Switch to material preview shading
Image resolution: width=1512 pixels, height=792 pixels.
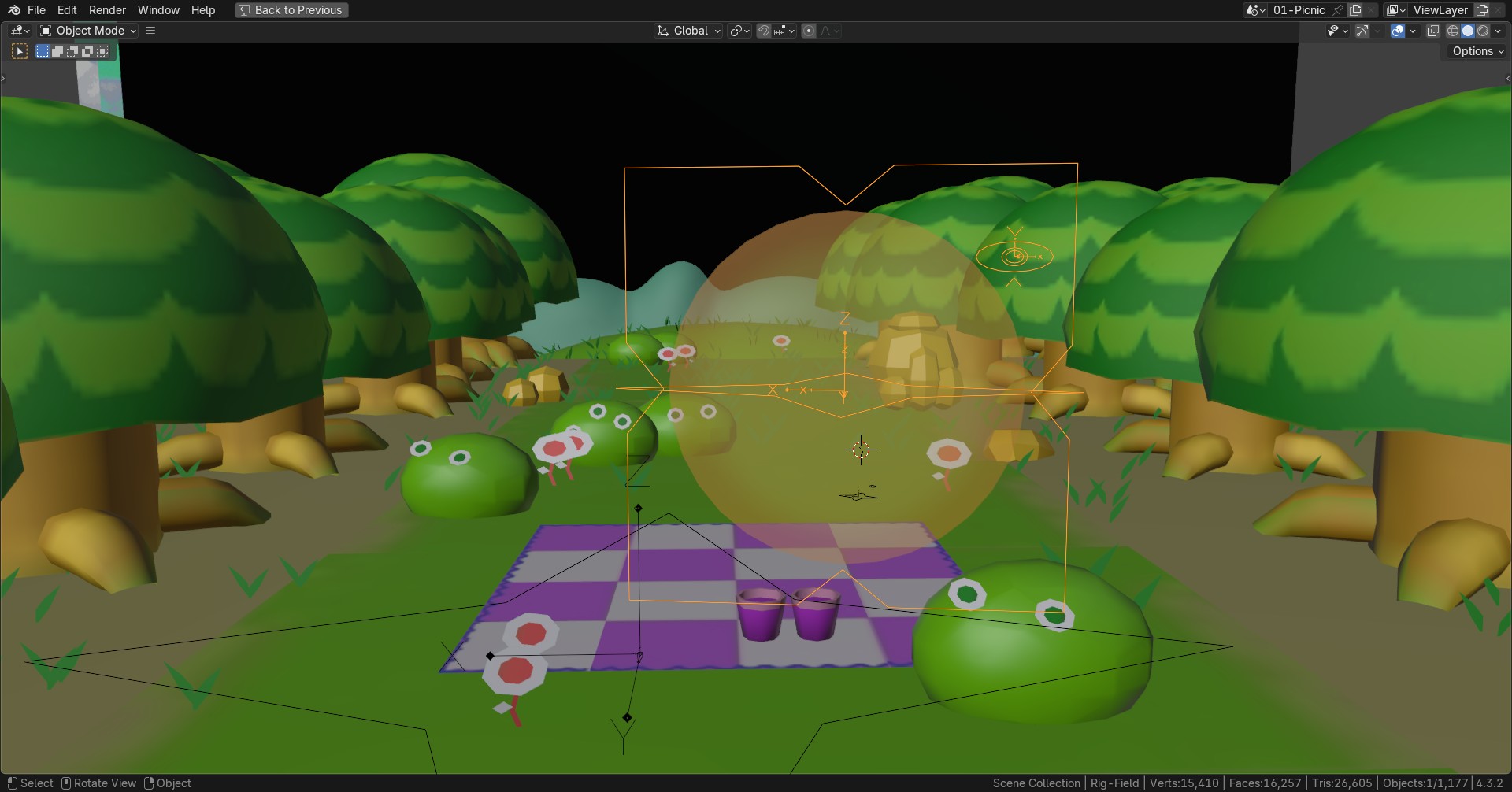1483,31
